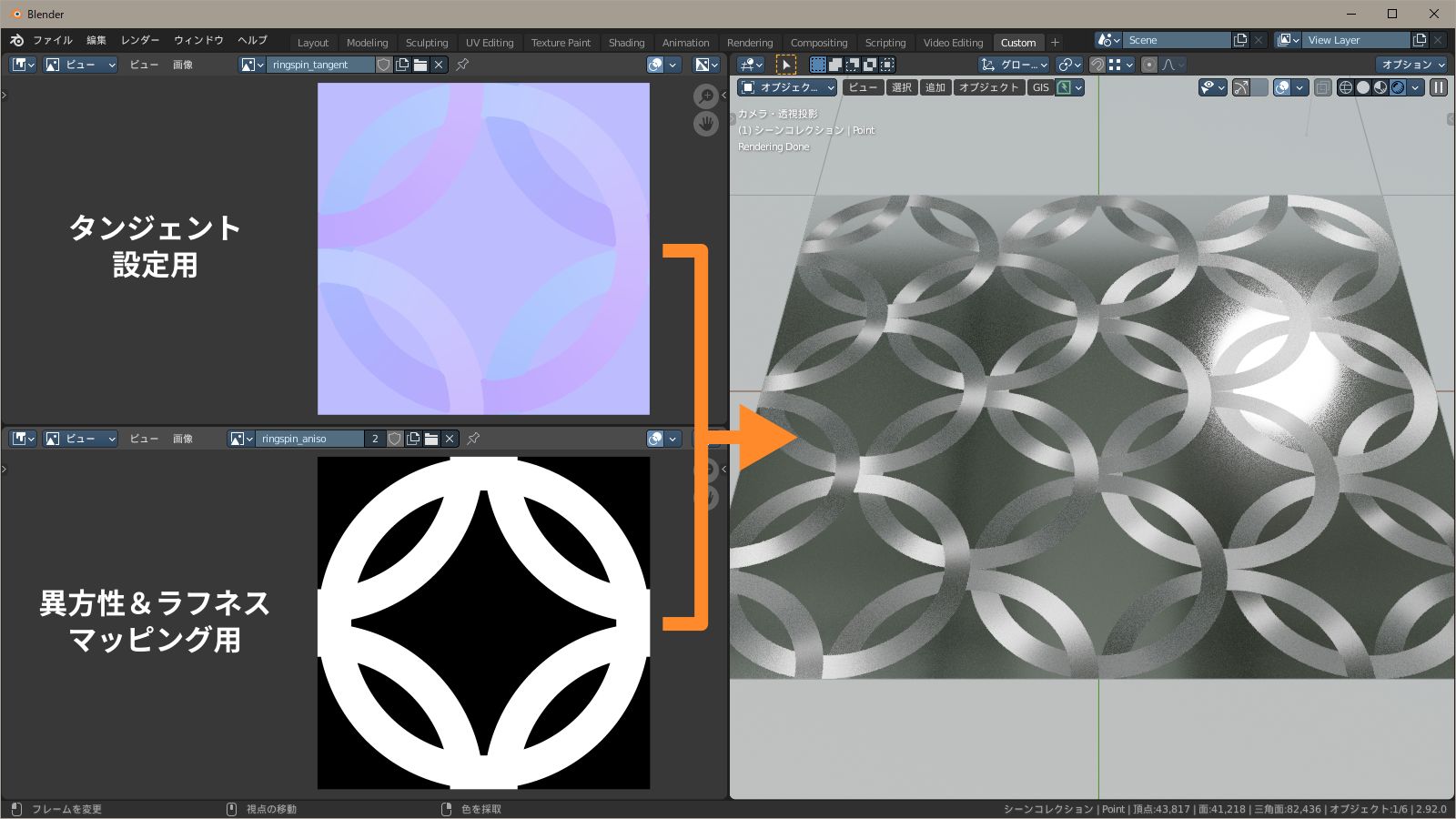
Task: Switch to the UV Editing workspace tab
Action: coord(490,43)
